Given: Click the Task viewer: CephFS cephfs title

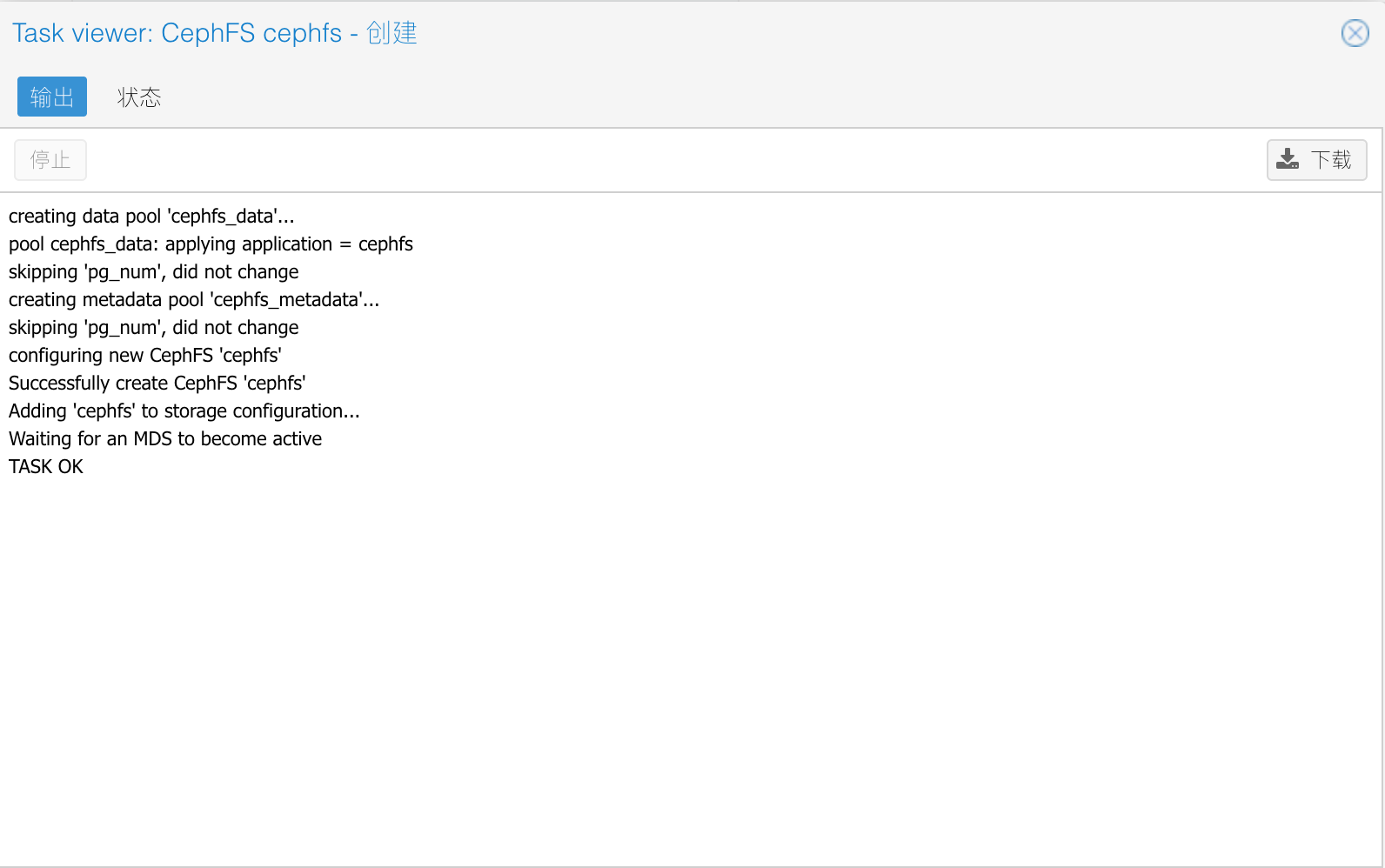Looking at the screenshot, I should (x=215, y=33).
